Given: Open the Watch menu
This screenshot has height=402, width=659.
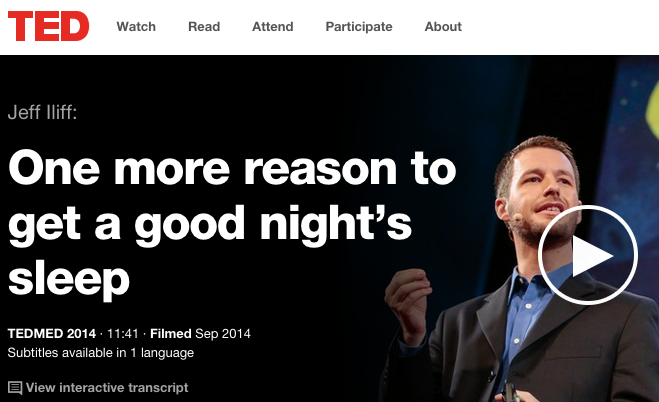Looking at the screenshot, I should tap(136, 26).
